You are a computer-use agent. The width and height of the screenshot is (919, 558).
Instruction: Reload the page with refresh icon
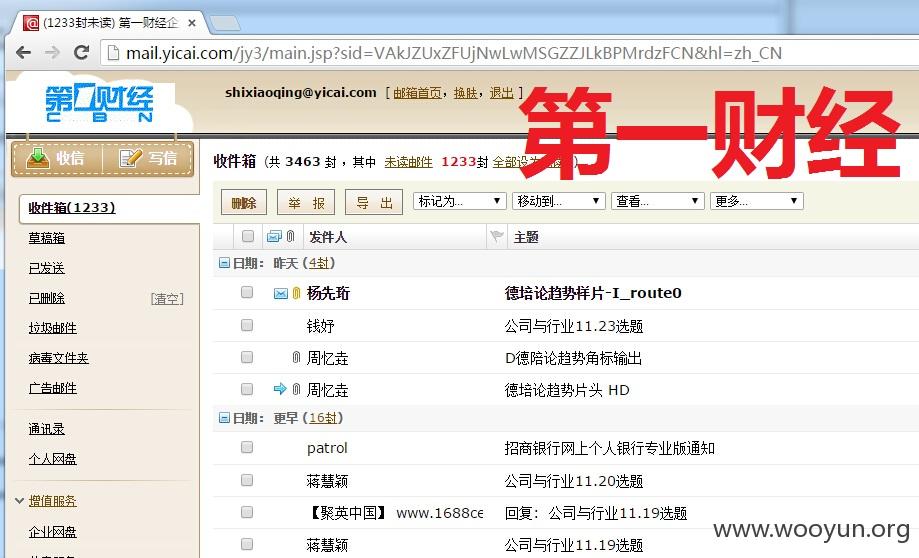pos(81,52)
